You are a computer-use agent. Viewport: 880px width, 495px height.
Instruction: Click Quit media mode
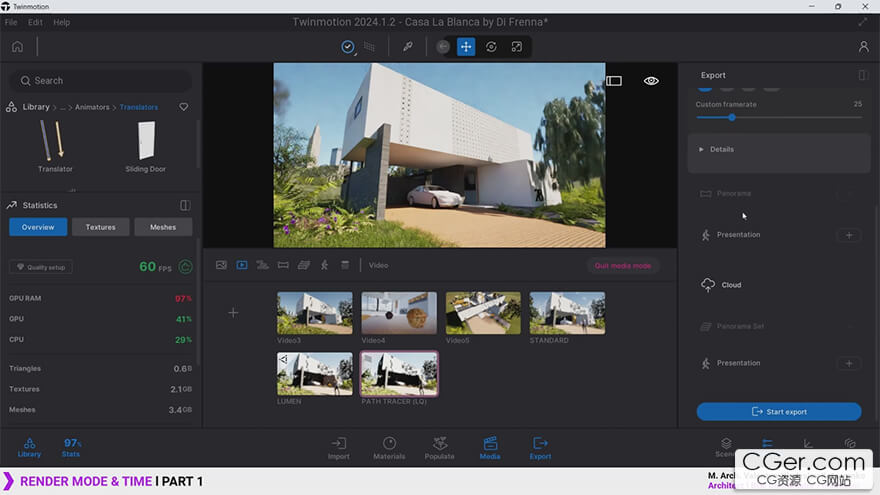click(x=623, y=265)
